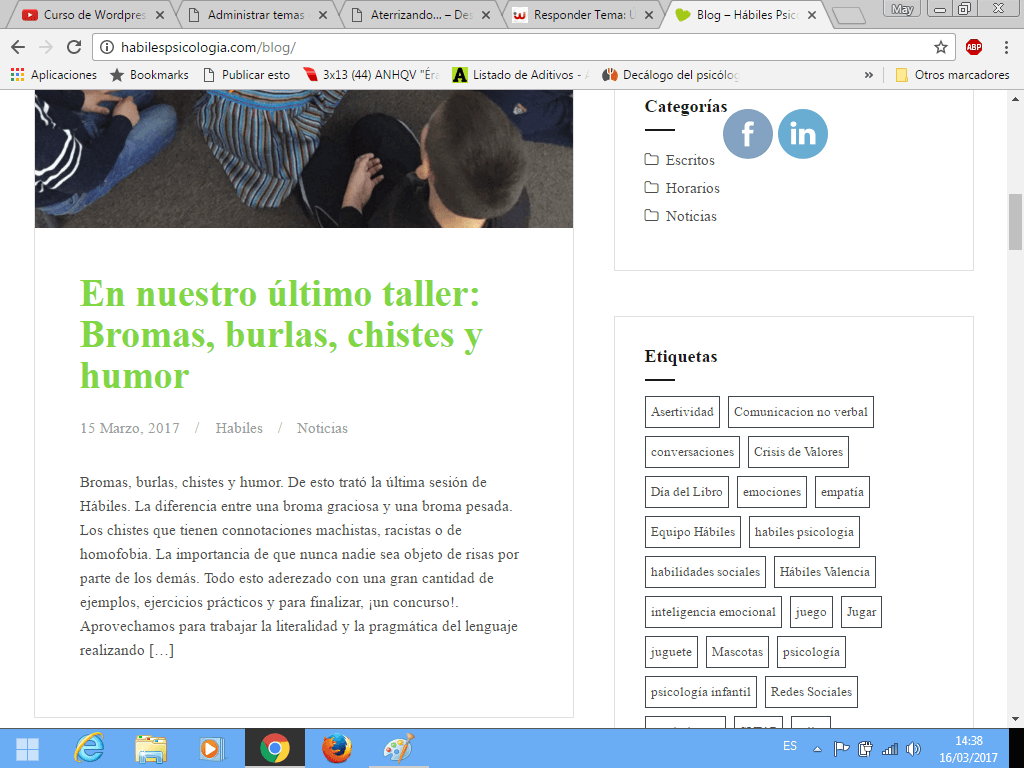Image resolution: width=1024 pixels, height=768 pixels.
Task: Select the Asertividad tag
Action: [682, 412]
